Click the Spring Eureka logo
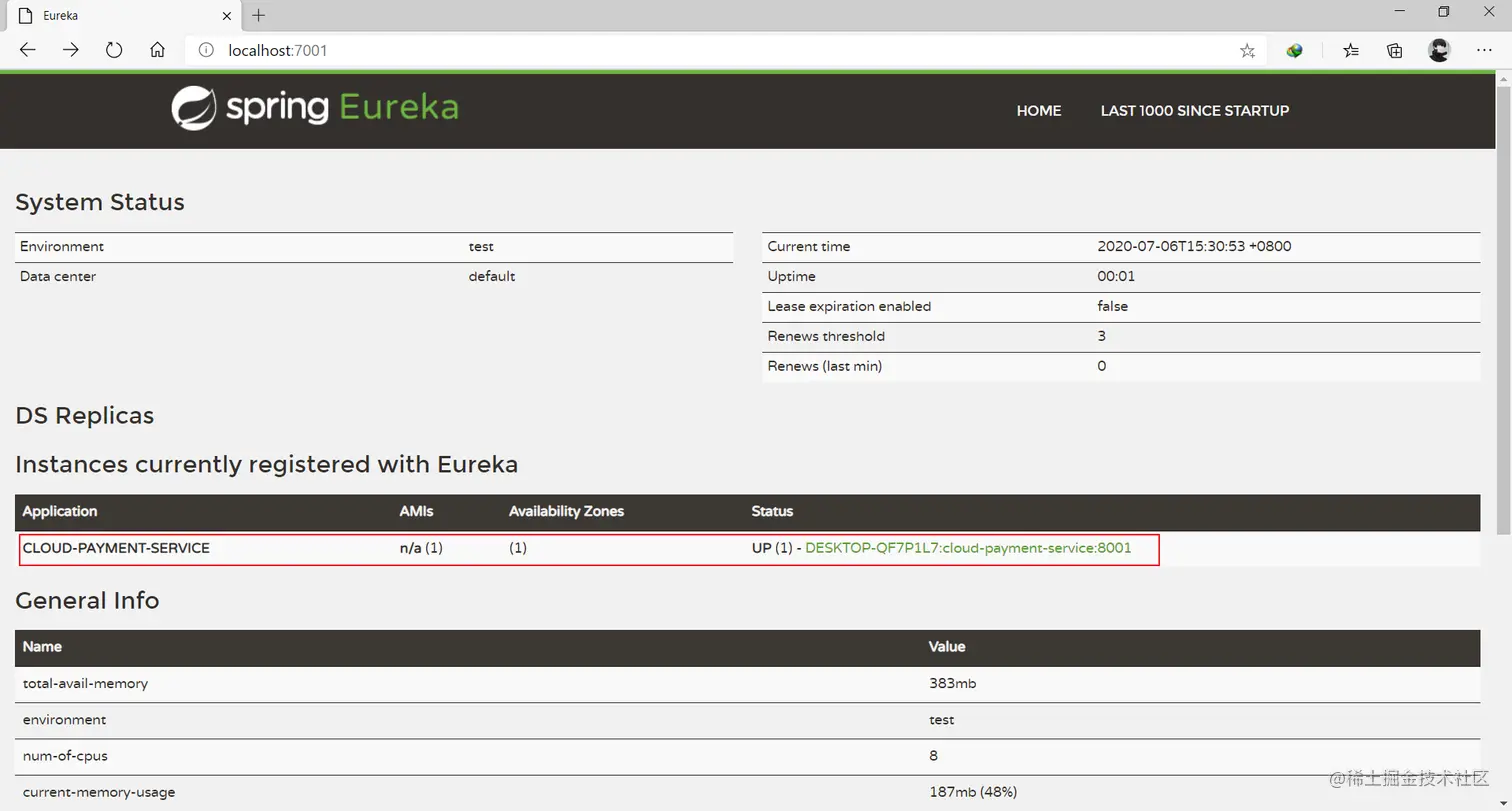 point(314,109)
